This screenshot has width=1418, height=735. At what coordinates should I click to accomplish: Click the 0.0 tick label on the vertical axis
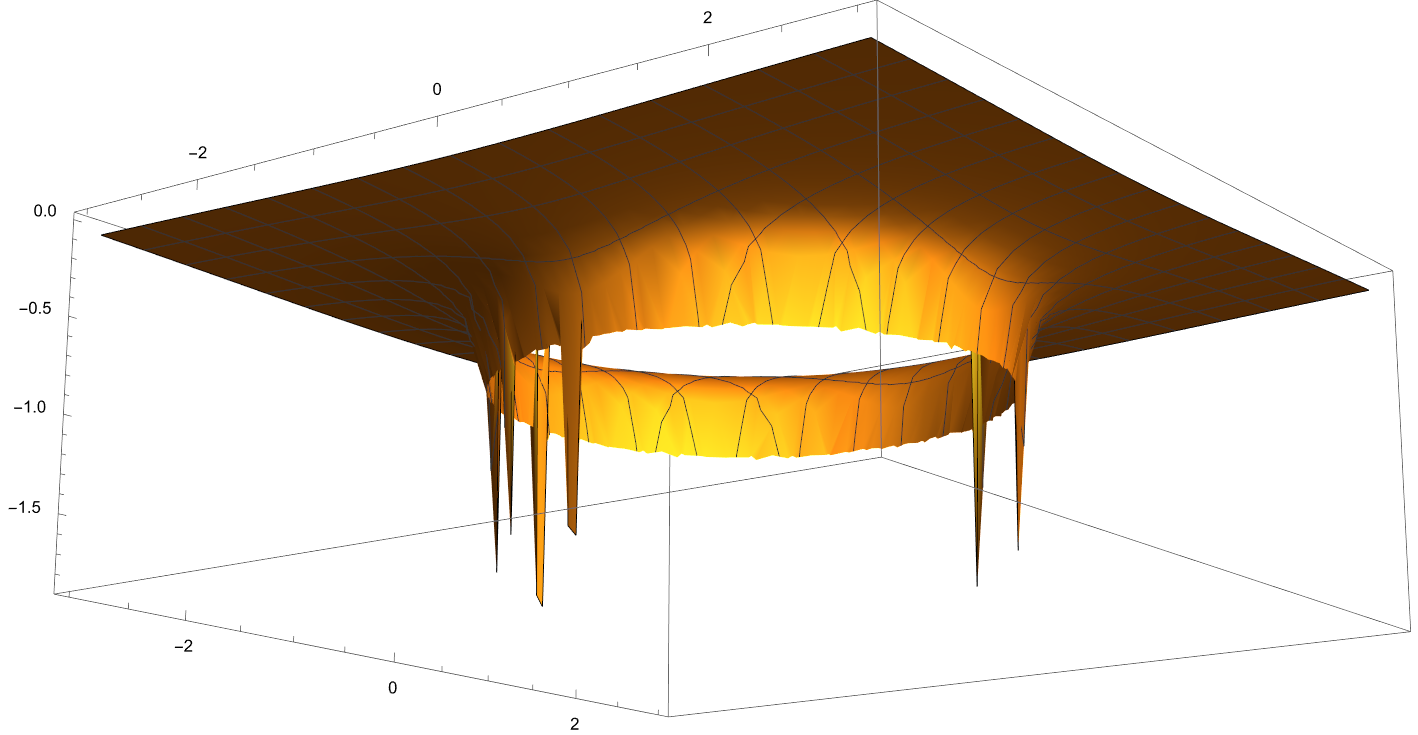point(44,211)
